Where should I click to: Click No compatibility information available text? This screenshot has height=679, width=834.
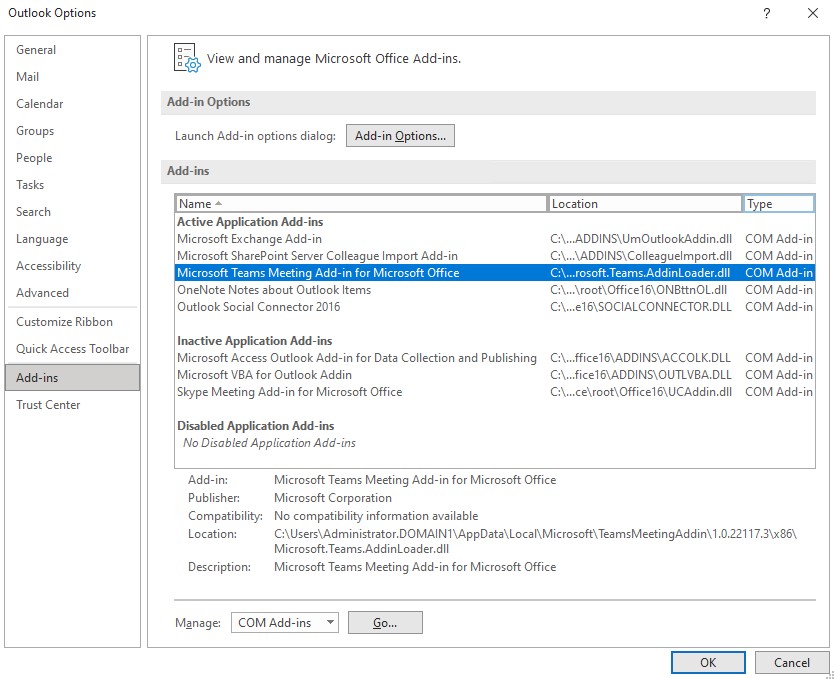pos(376,516)
